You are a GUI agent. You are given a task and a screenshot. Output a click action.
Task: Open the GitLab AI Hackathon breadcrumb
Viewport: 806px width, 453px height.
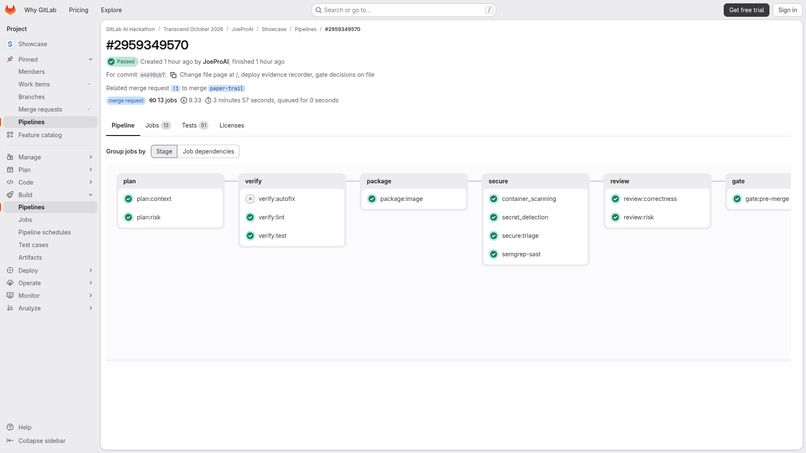131,29
